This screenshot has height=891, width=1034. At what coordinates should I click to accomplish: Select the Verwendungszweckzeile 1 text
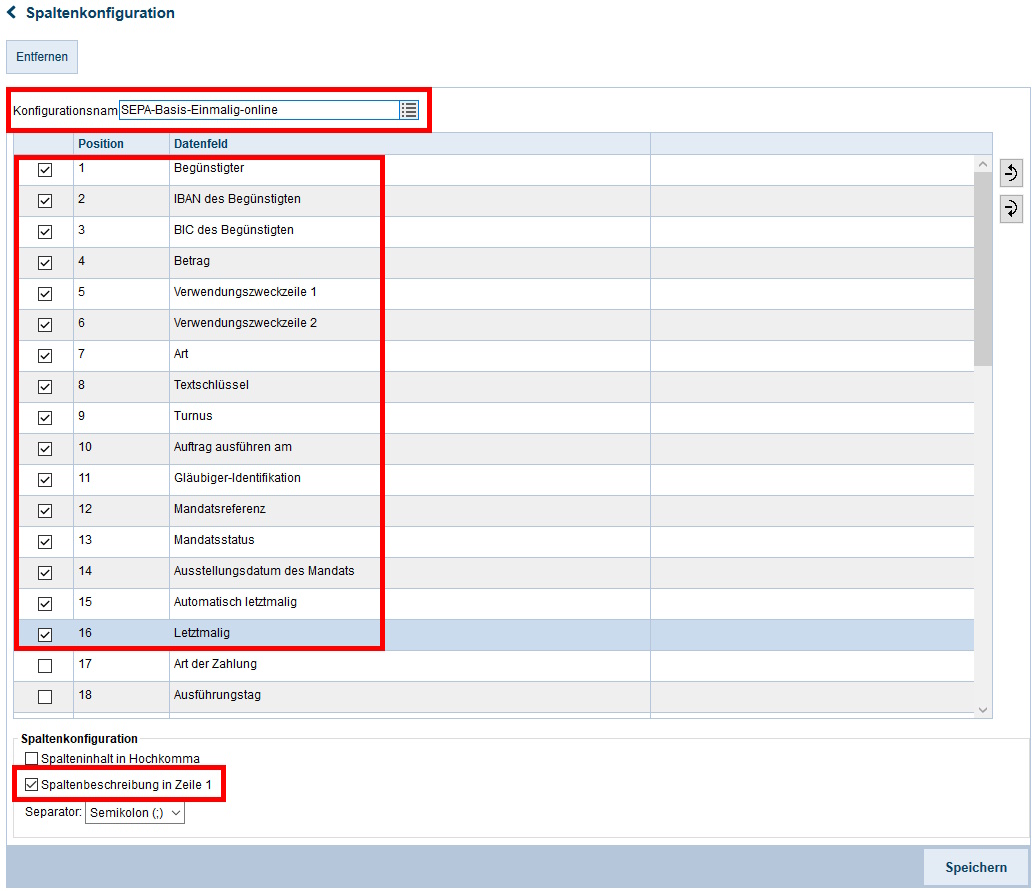(245, 292)
